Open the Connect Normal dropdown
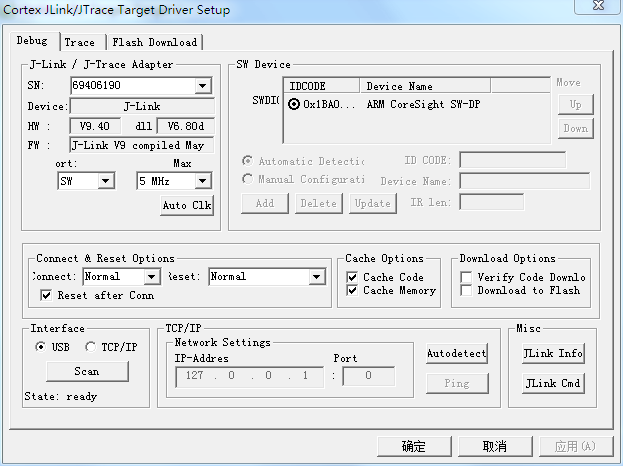623x466 pixels. 151,277
